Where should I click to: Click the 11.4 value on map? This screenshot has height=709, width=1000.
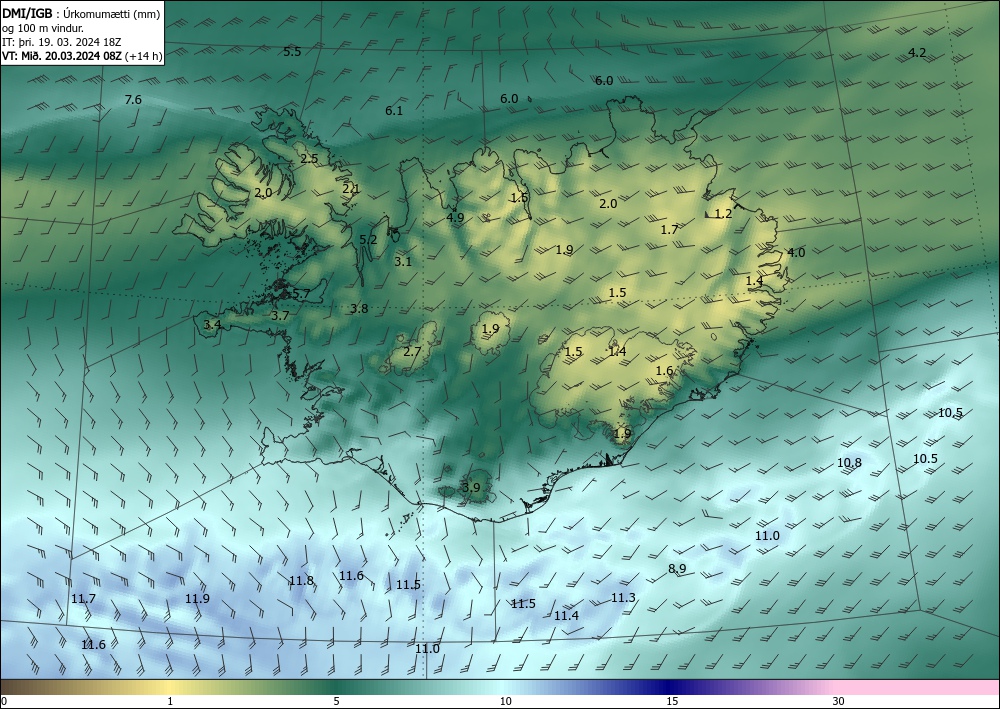point(566,616)
